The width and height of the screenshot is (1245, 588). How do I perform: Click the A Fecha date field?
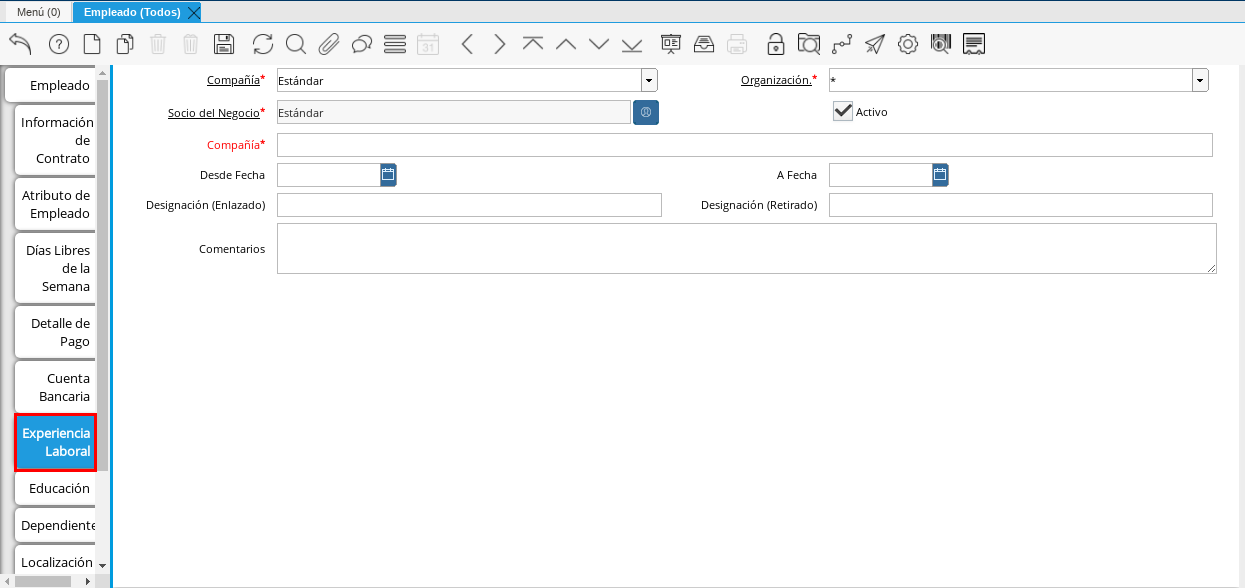[x=881, y=175]
